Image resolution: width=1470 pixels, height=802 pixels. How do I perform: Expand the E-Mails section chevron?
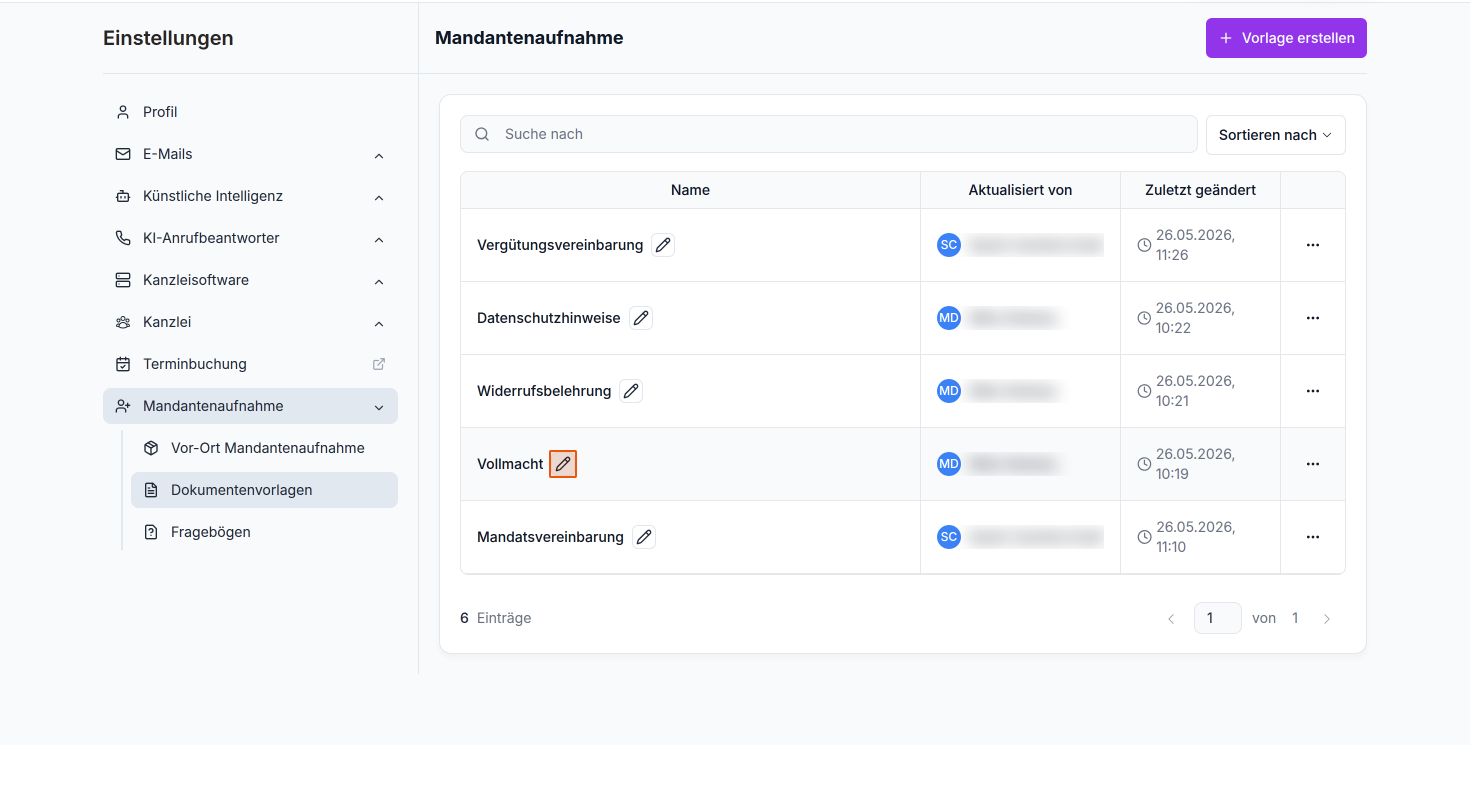coord(379,156)
